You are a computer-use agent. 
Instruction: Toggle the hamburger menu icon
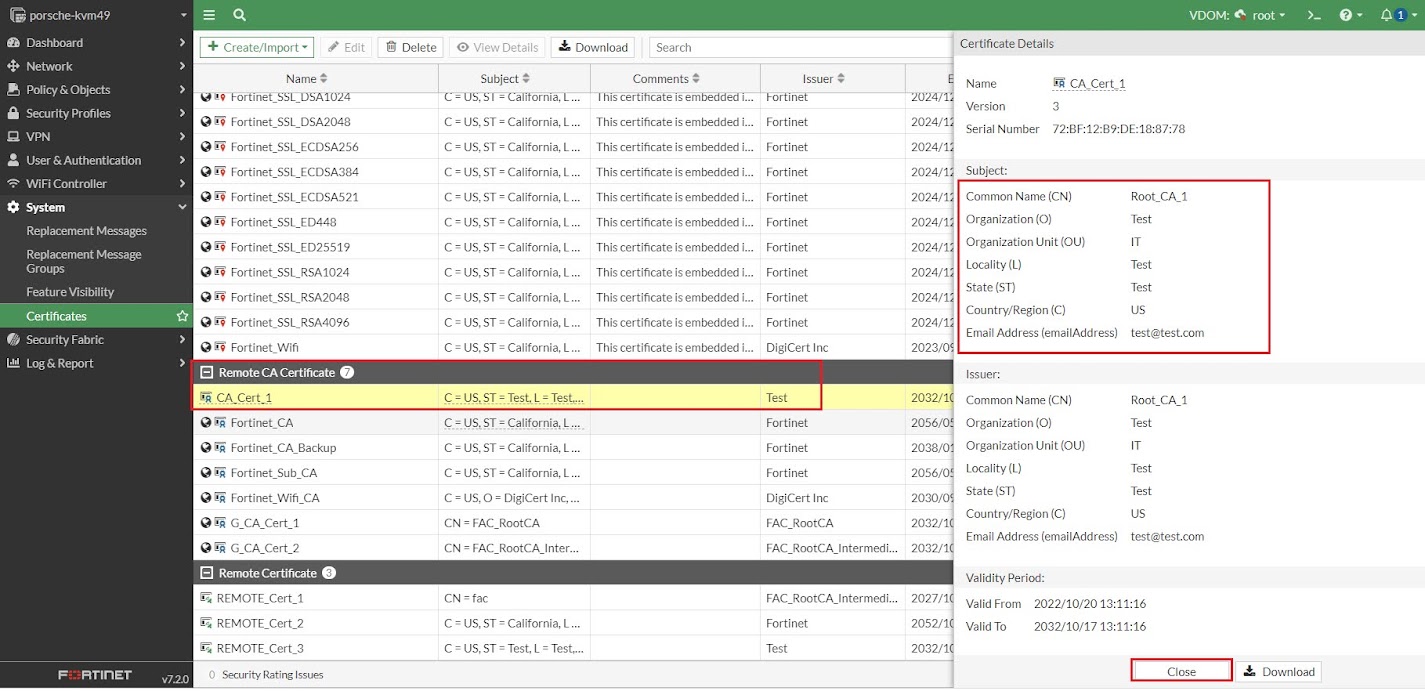(x=209, y=15)
